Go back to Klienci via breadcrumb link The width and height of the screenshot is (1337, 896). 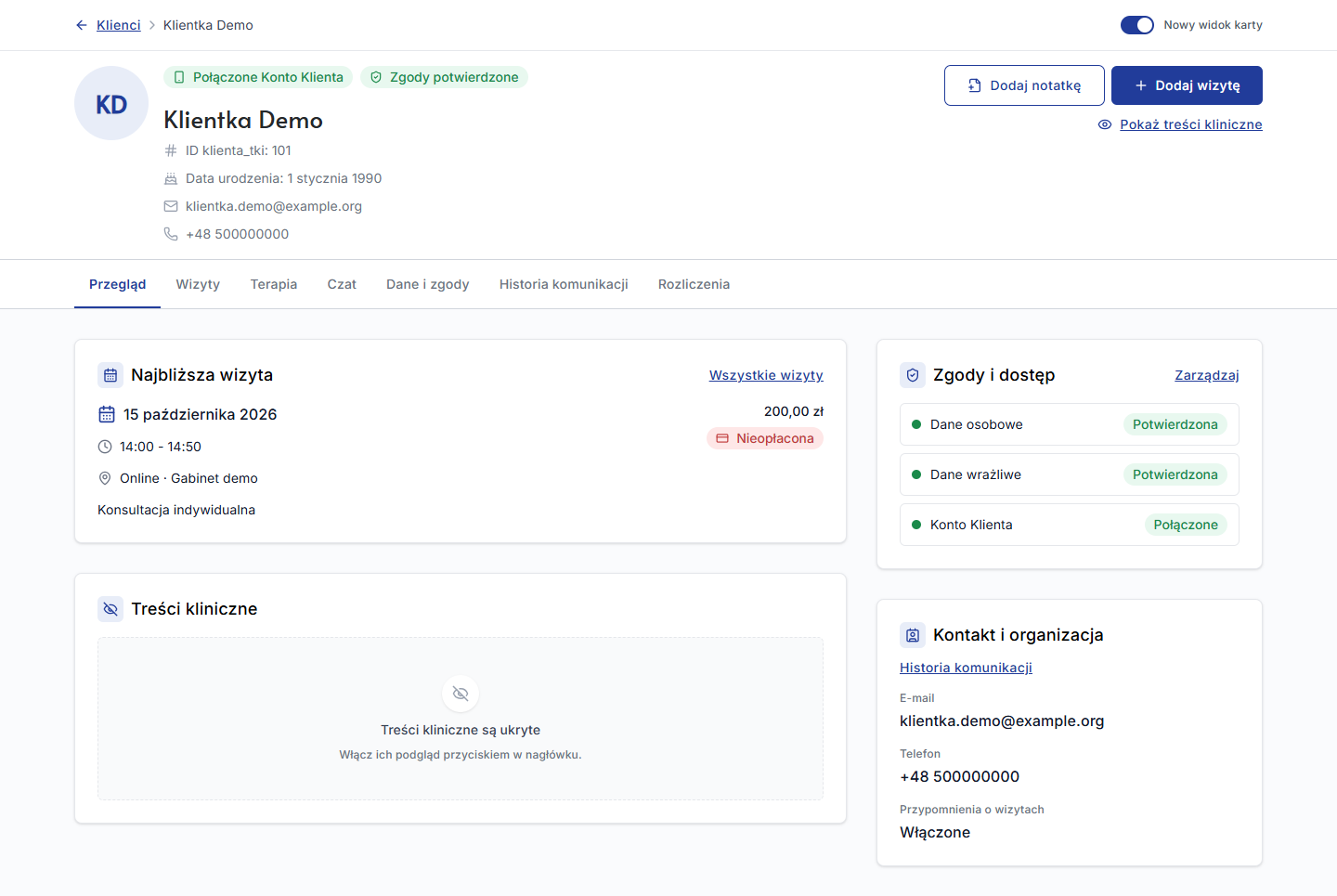(x=119, y=25)
